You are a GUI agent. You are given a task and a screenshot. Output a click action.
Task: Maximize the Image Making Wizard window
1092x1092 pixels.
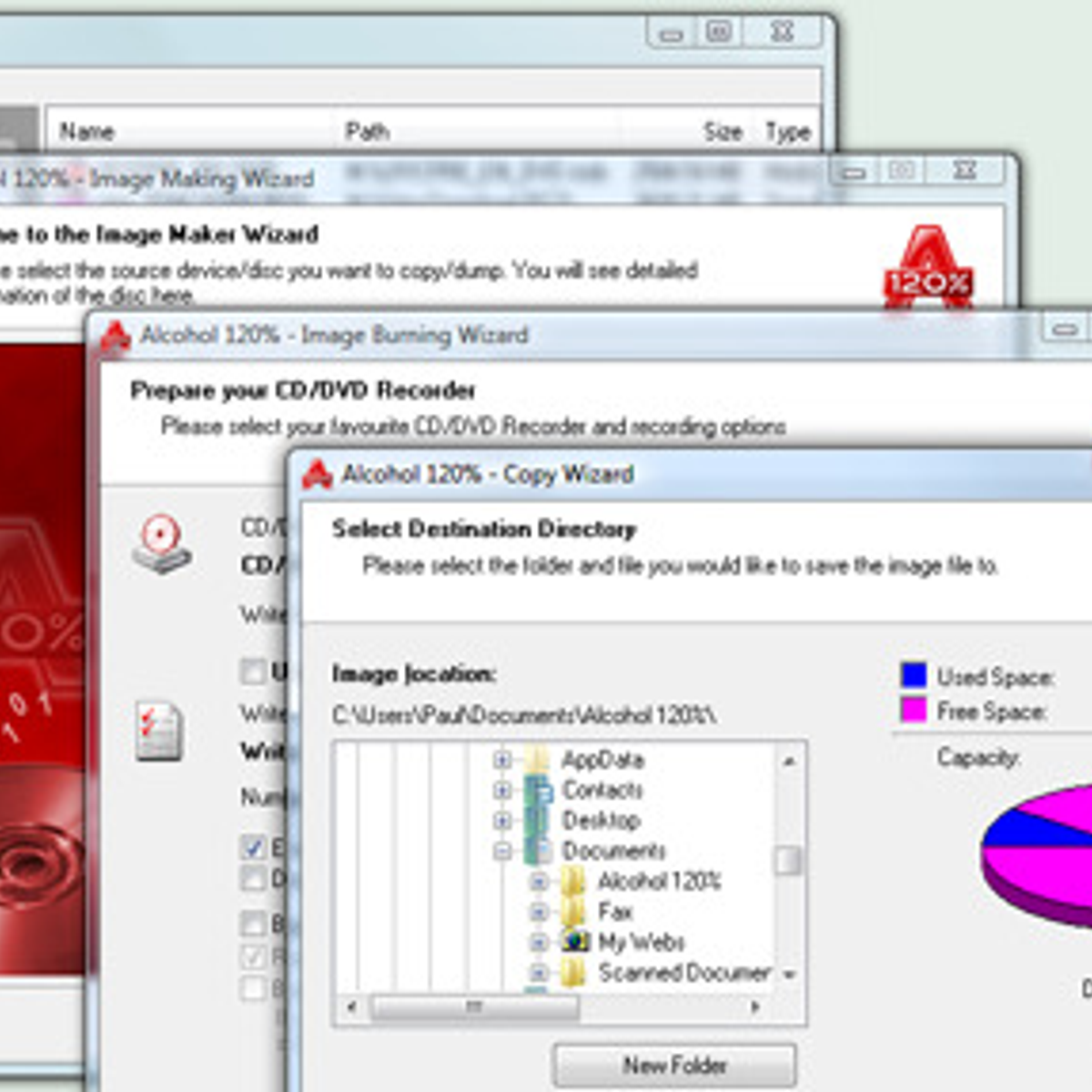pyautogui.click(x=901, y=170)
